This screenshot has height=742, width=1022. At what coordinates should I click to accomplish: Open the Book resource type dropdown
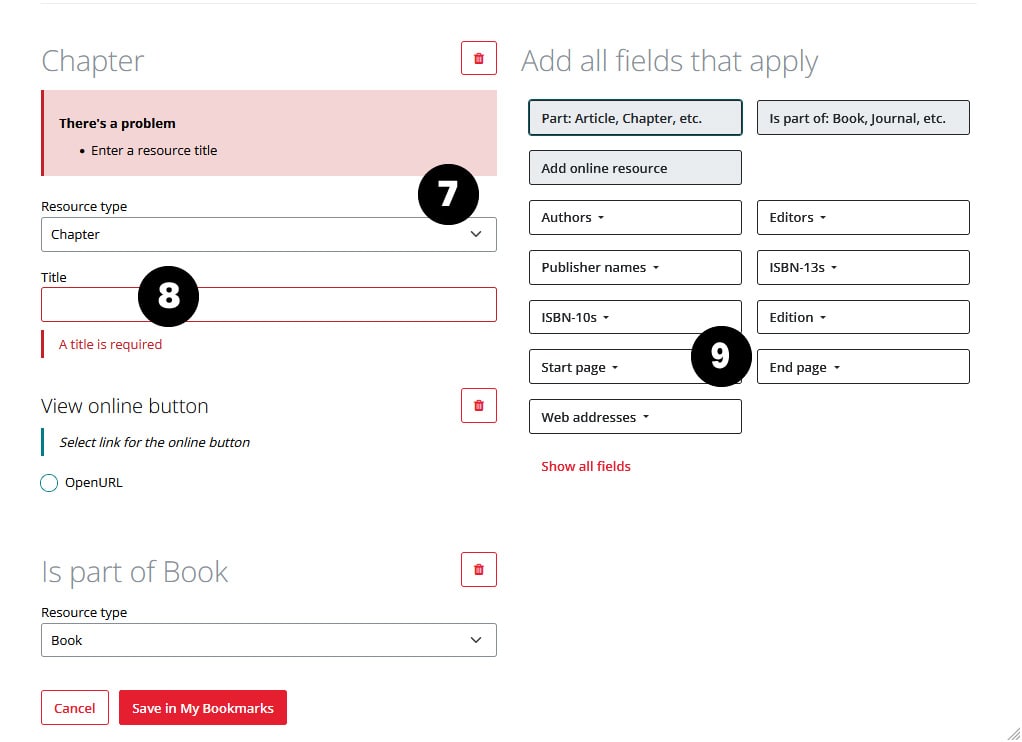point(268,640)
